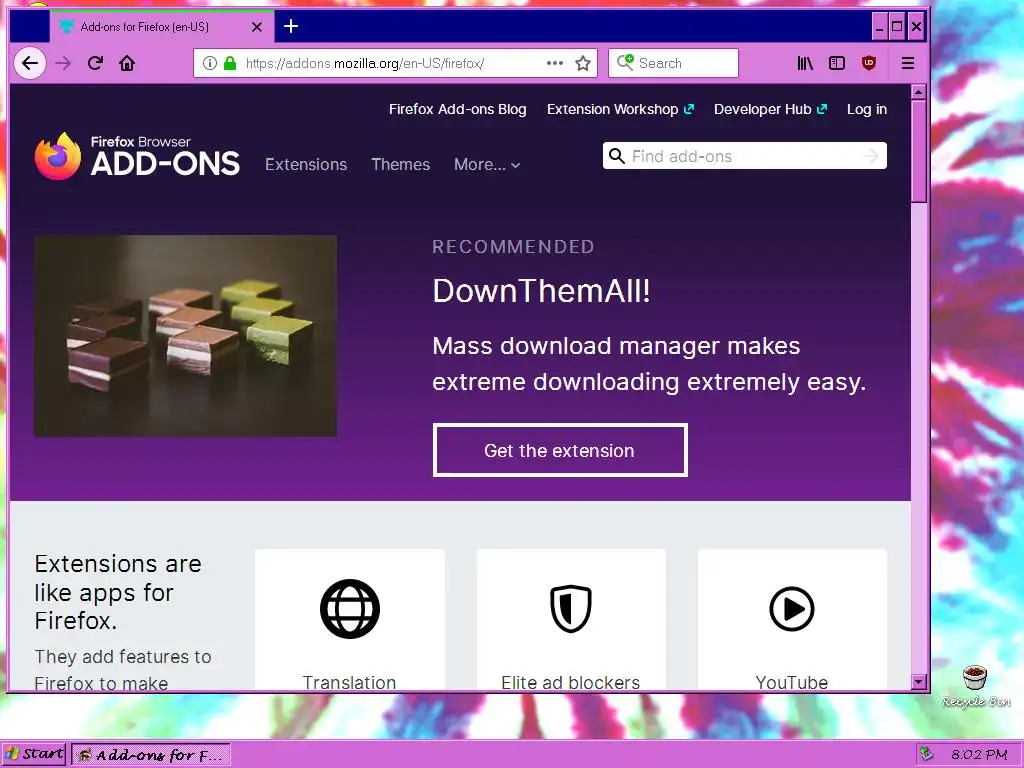Click the system tray icon near clock
Screen dimensions: 1024x768
926,754
